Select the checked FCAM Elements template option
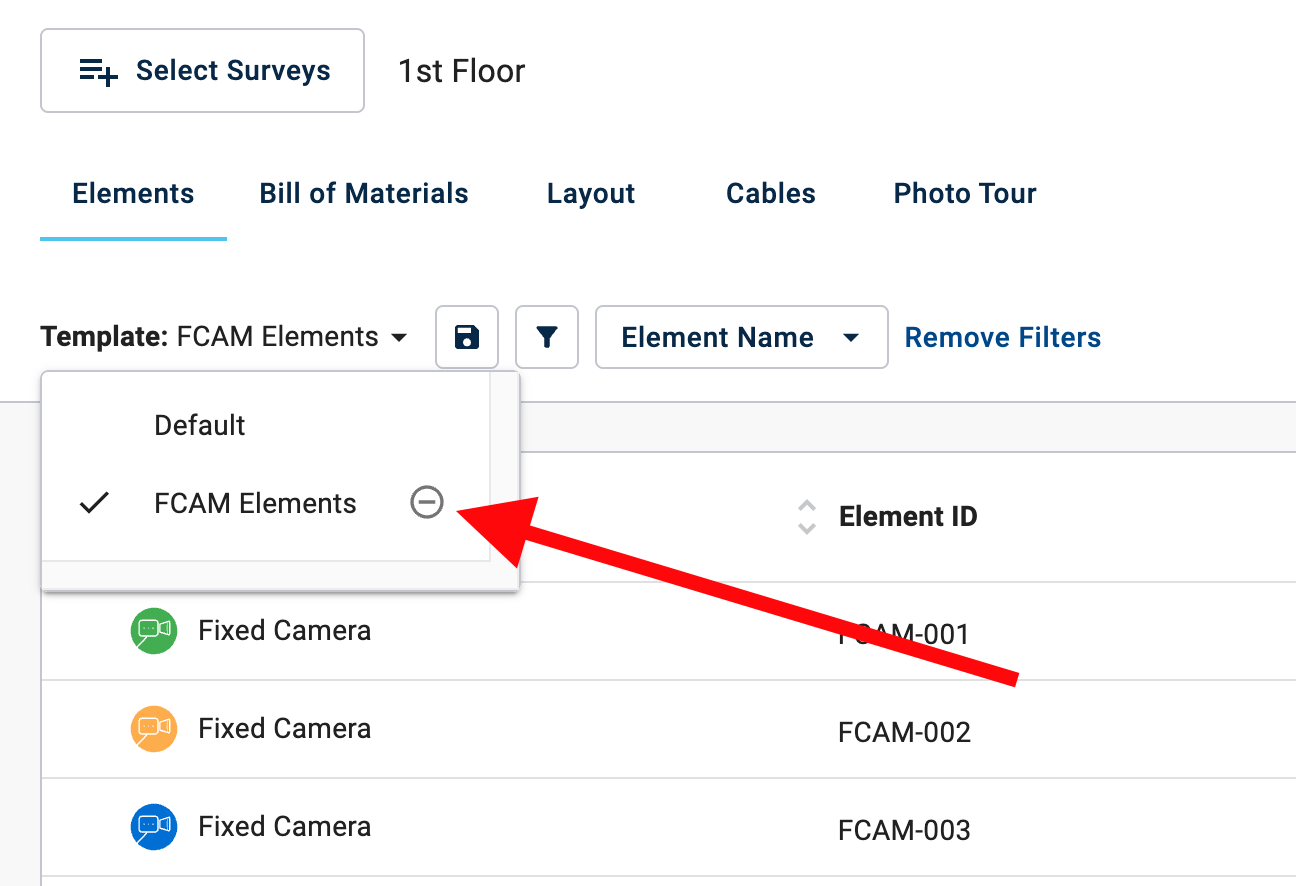Screen dimensions: 1296x886 click(254, 503)
